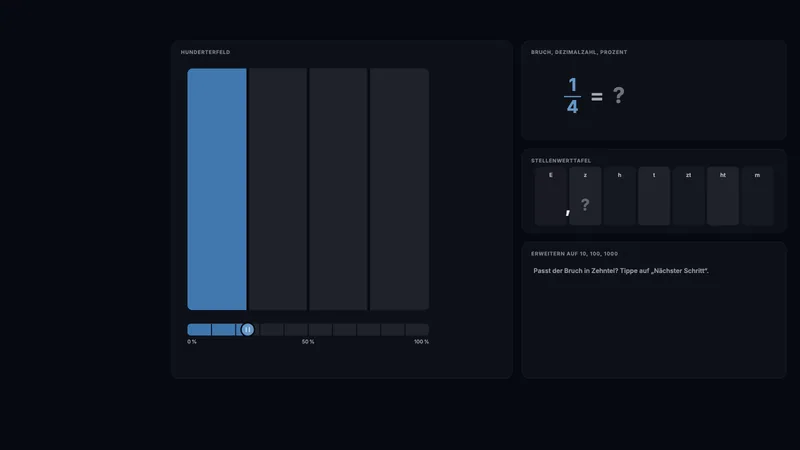This screenshot has width=800, height=450.
Task: Select the ht place value column
Action: point(723,196)
